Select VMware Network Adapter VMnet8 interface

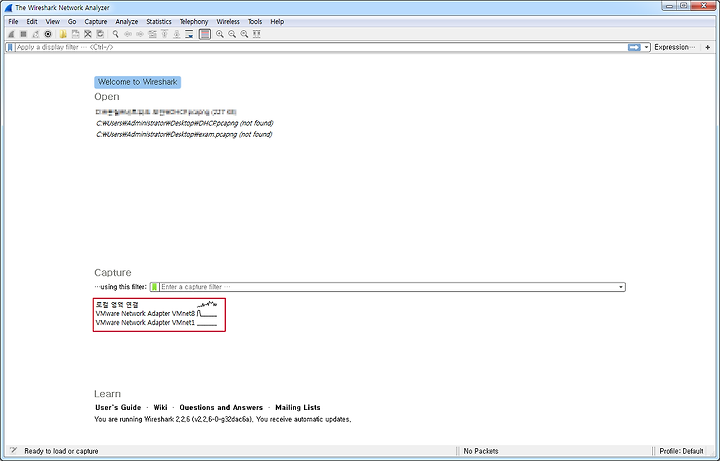click(x=157, y=314)
